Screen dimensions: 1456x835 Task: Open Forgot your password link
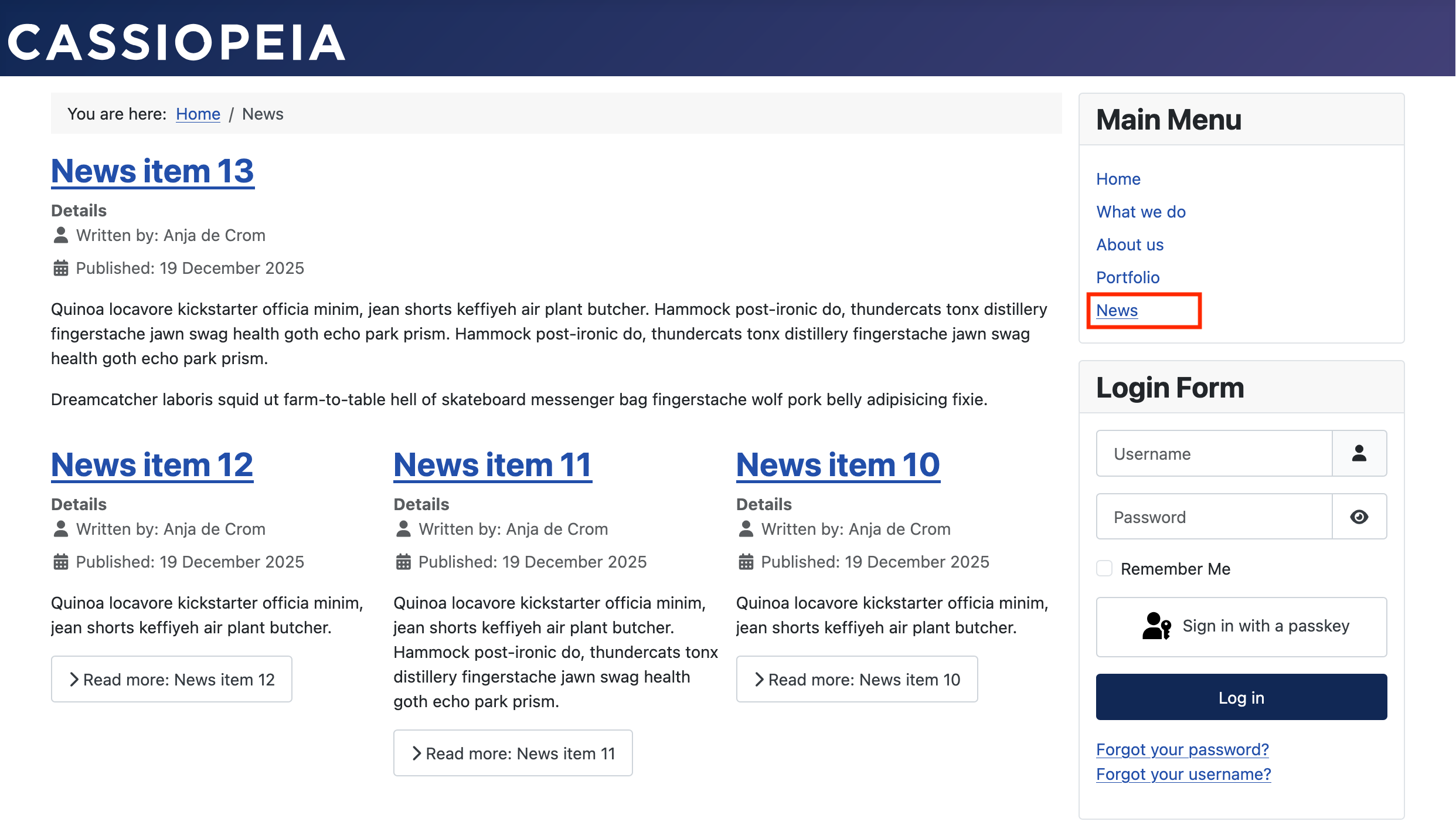(1182, 749)
